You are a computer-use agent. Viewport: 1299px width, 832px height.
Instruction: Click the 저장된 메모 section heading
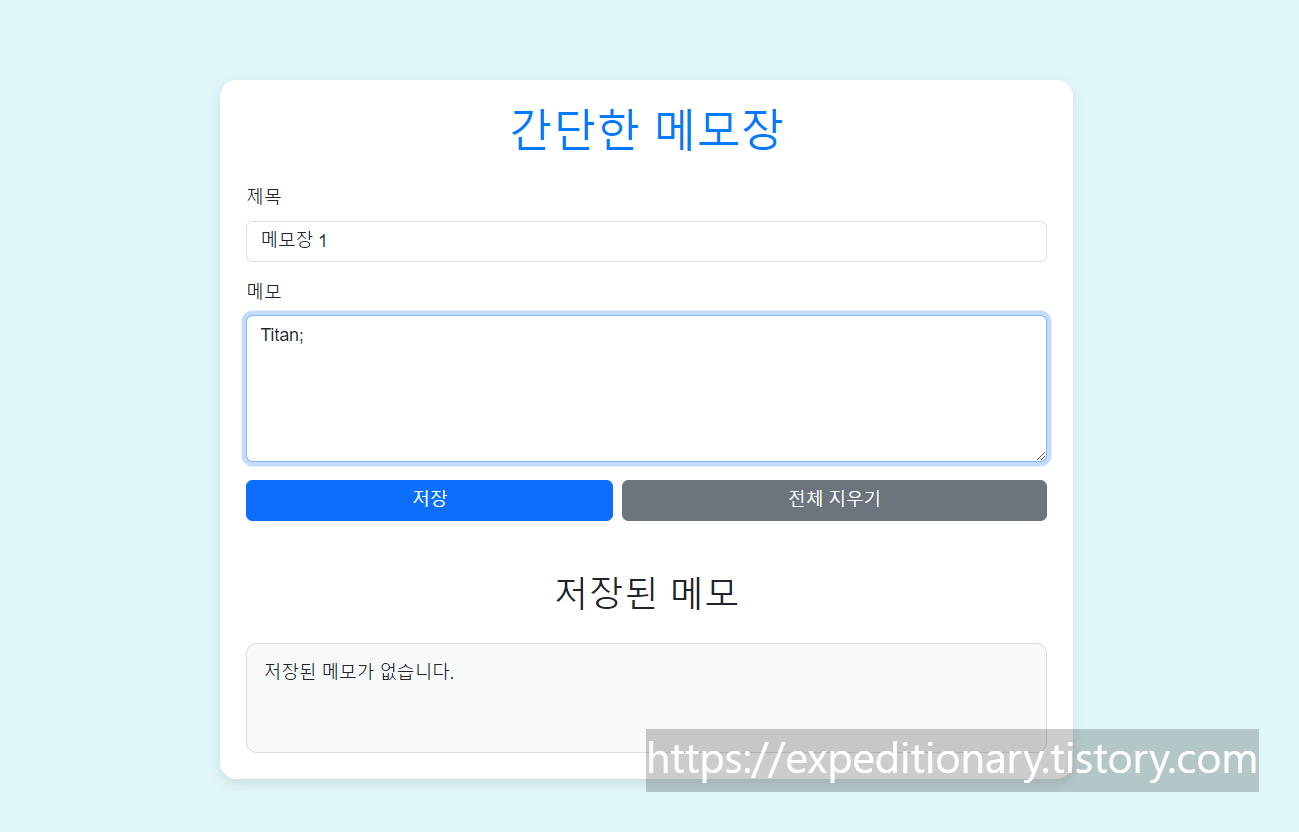(646, 593)
